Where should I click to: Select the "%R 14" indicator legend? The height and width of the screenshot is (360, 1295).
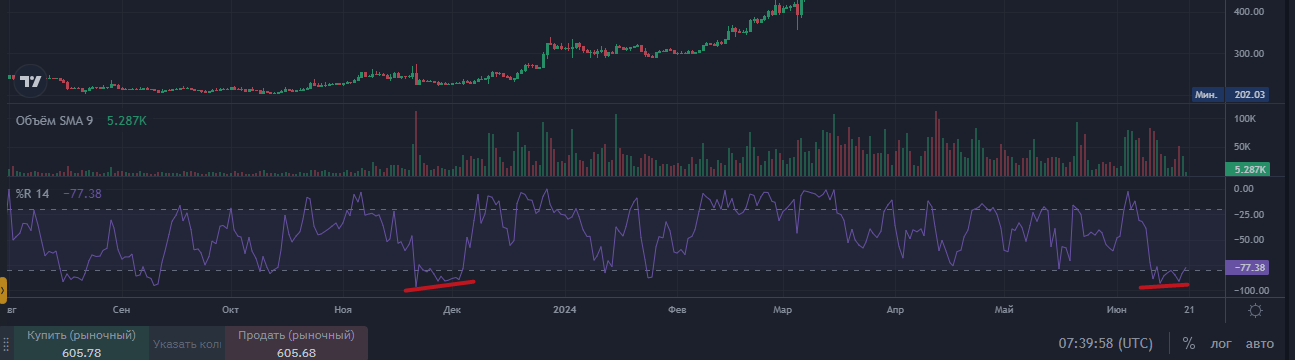[33, 194]
